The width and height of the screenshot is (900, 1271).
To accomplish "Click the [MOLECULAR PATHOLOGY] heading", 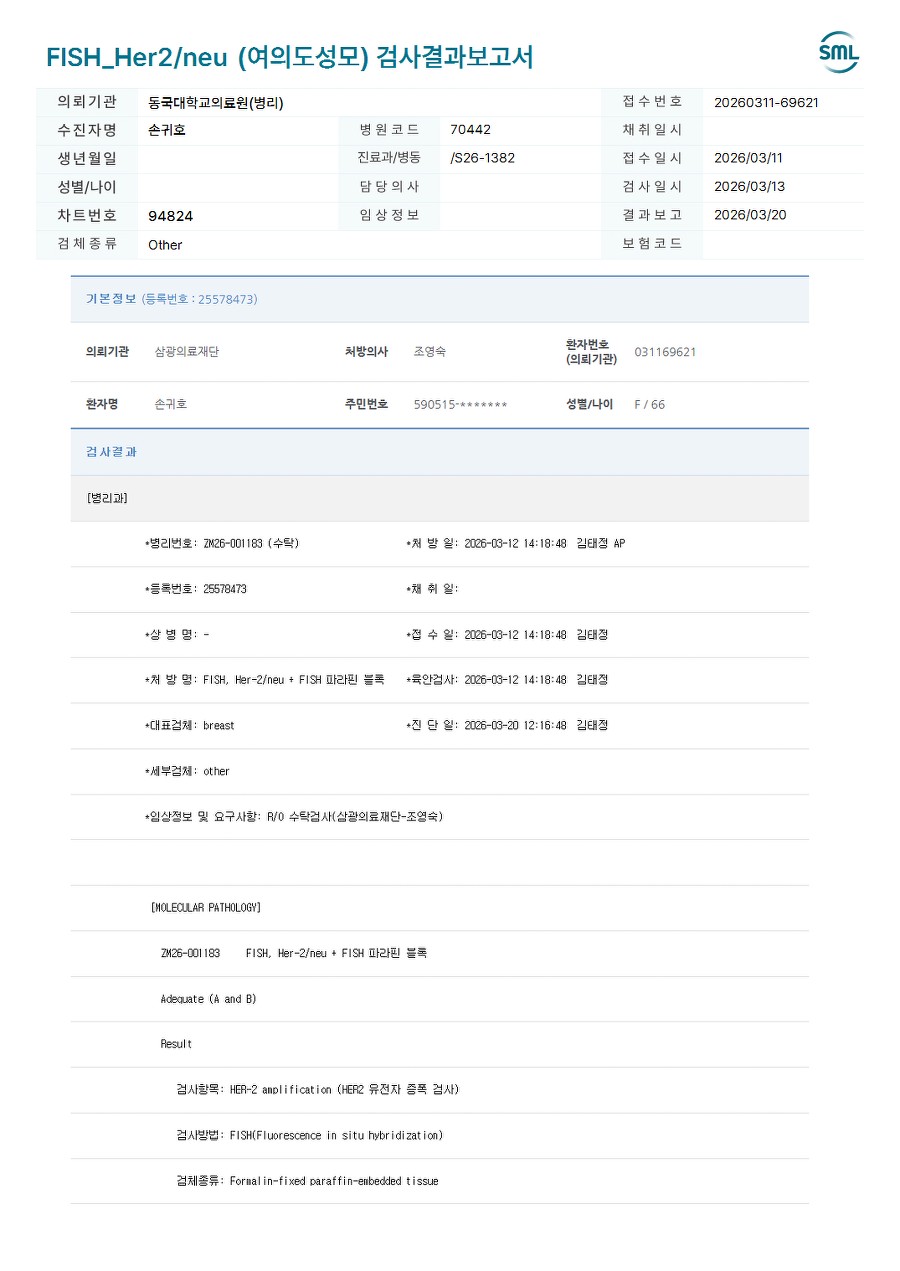I will (x=206, y=908).
